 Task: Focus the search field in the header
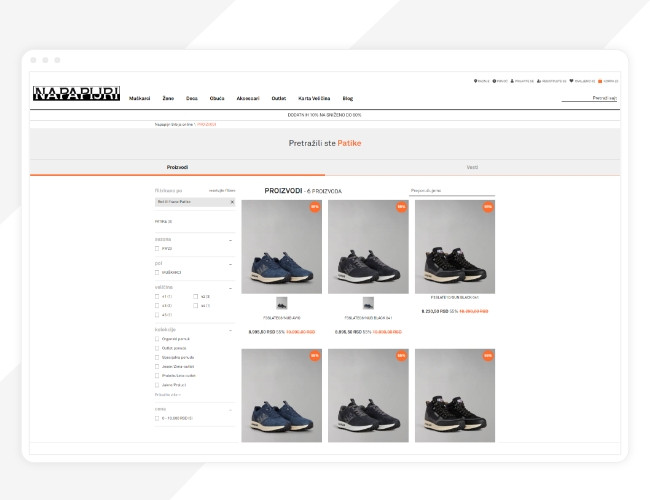589,98
